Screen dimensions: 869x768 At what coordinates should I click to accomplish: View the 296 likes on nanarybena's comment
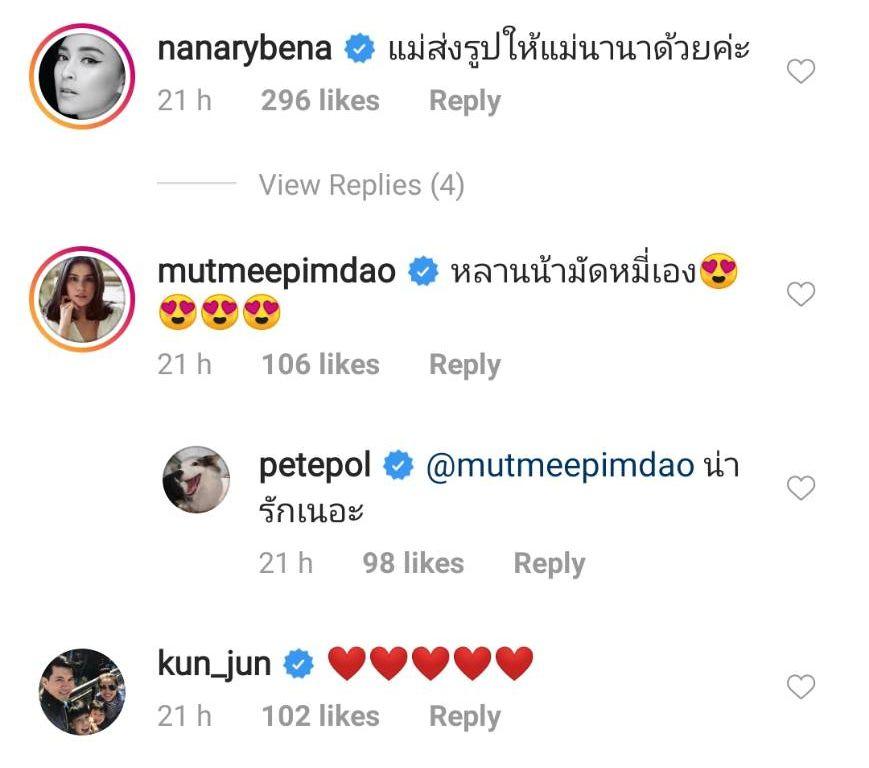[x=320, y=101]
